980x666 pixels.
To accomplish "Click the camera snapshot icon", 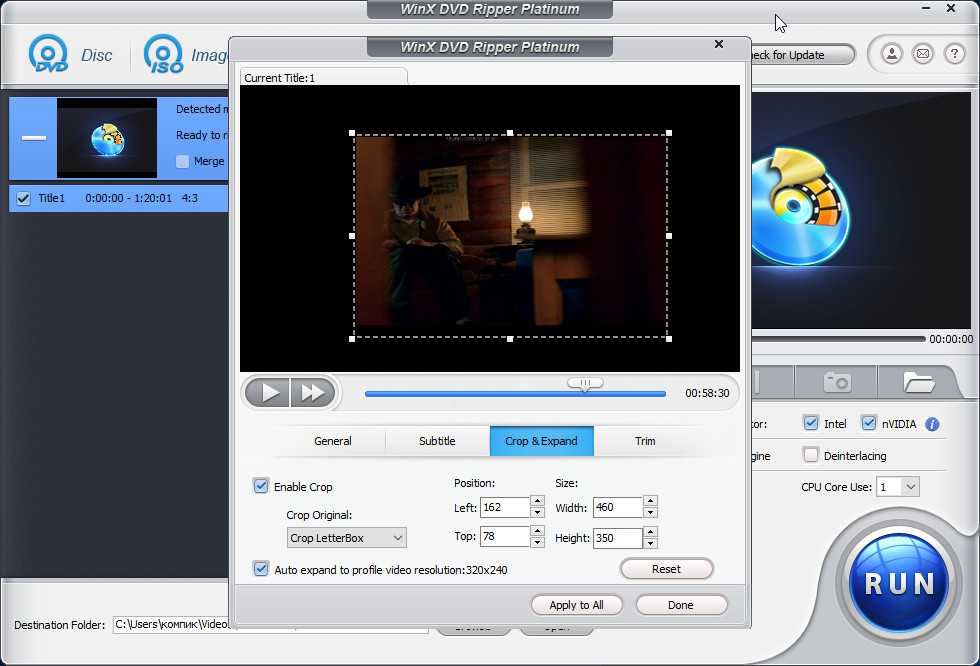I will tap(836, 382).
